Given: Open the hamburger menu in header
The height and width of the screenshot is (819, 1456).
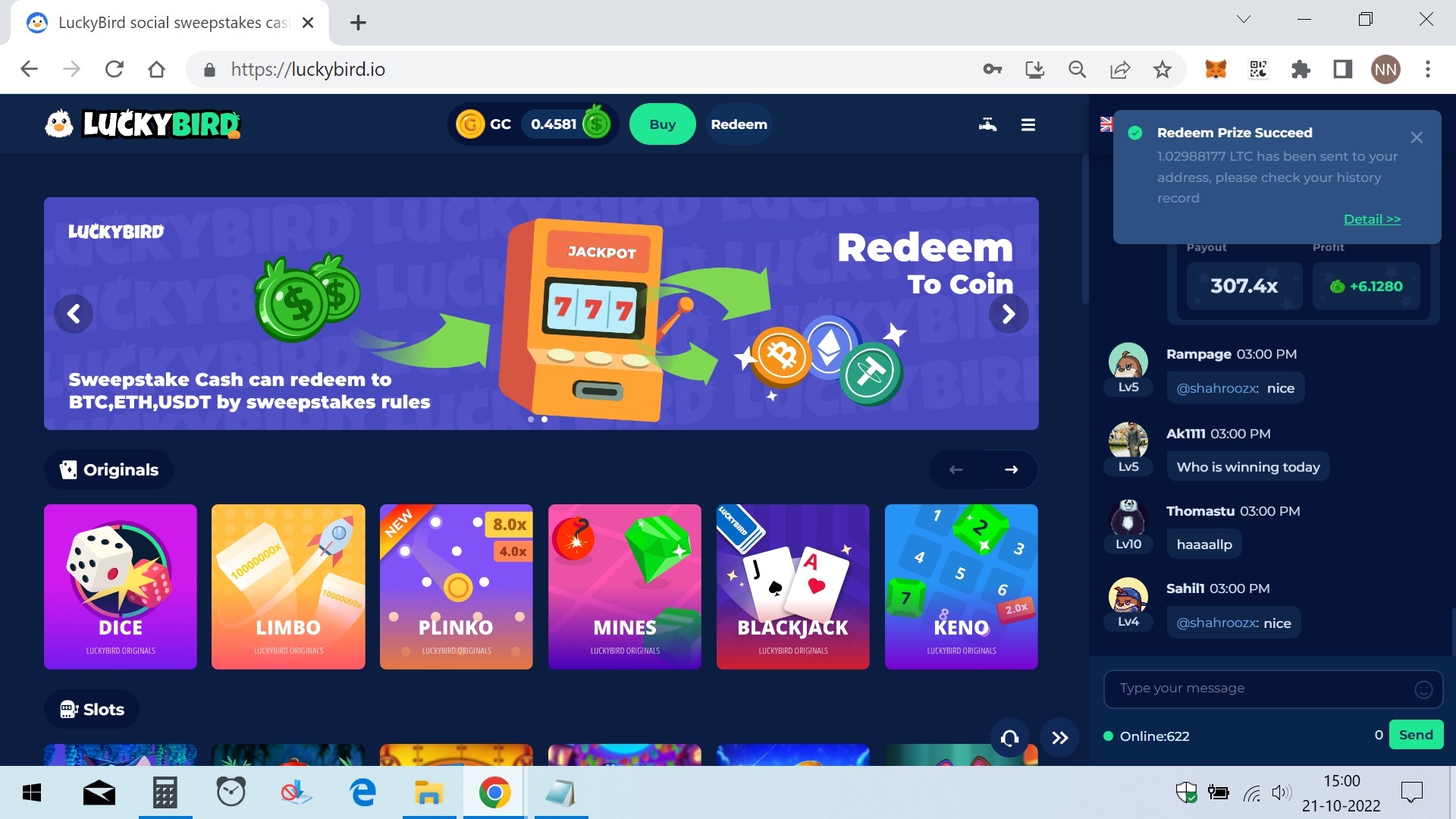Looking at the screenshot, I should pyautogui.click(x=1028, y=124).
